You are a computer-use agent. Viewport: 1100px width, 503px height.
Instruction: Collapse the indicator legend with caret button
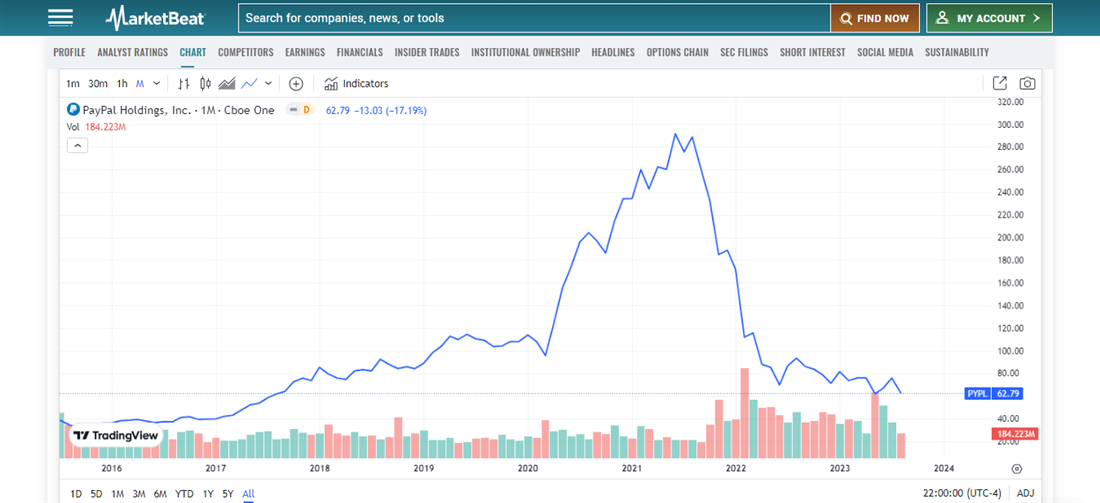78,145
